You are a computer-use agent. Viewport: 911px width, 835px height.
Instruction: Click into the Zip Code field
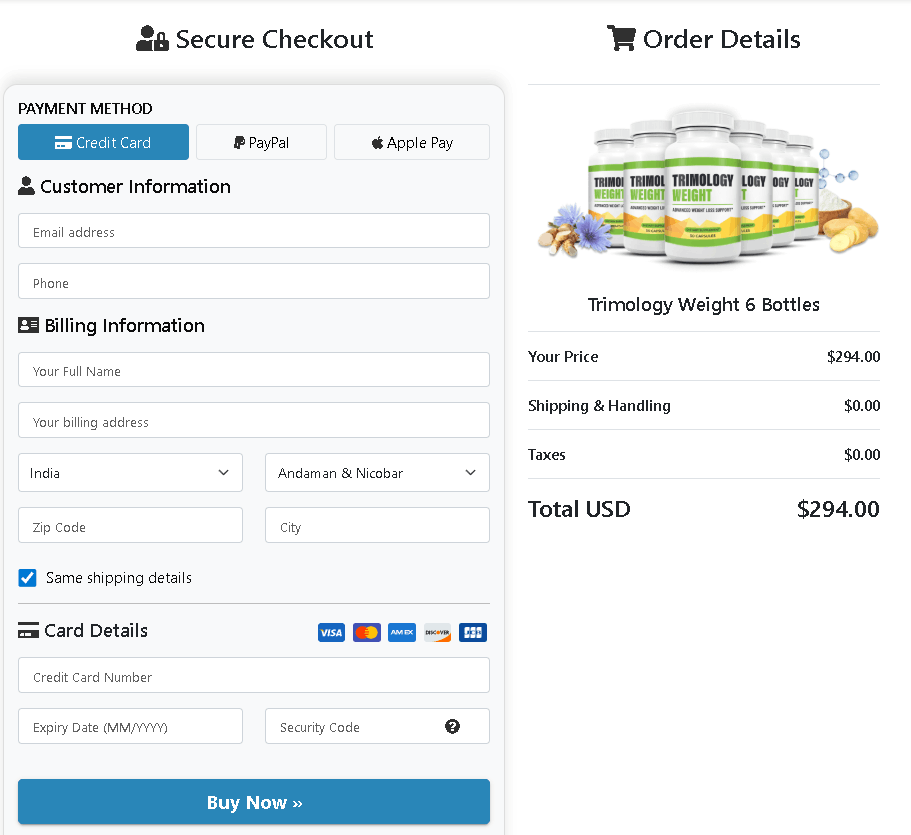130,526
